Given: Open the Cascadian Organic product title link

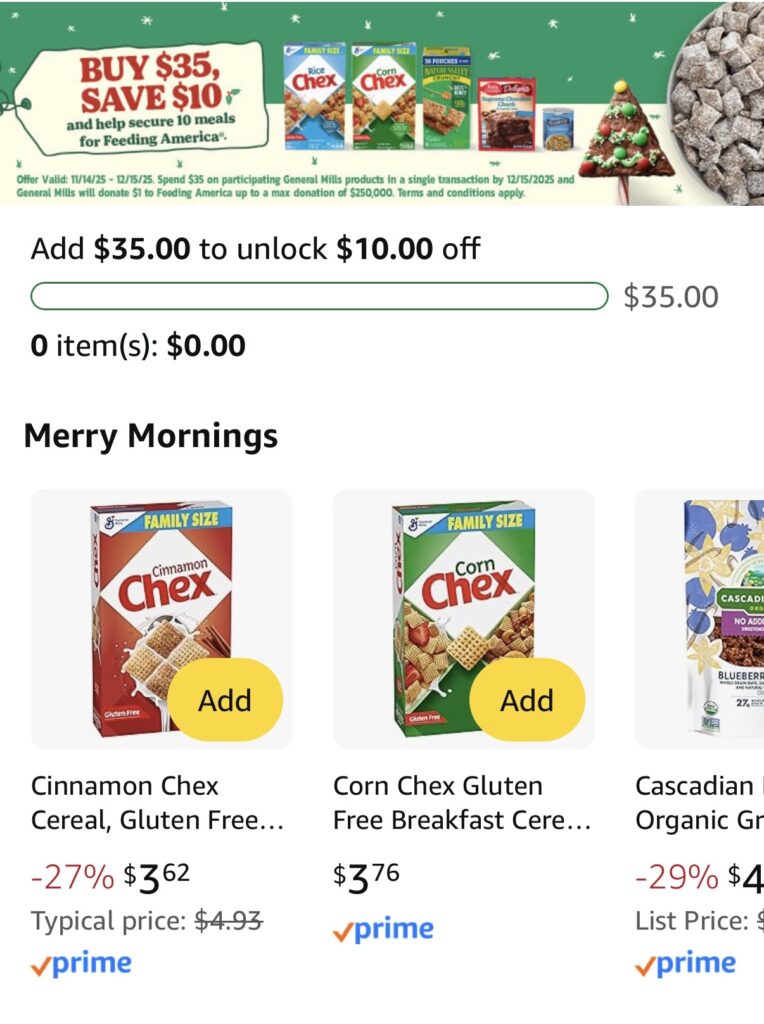Looking at the screenshot, I should [x=698, y=803].
